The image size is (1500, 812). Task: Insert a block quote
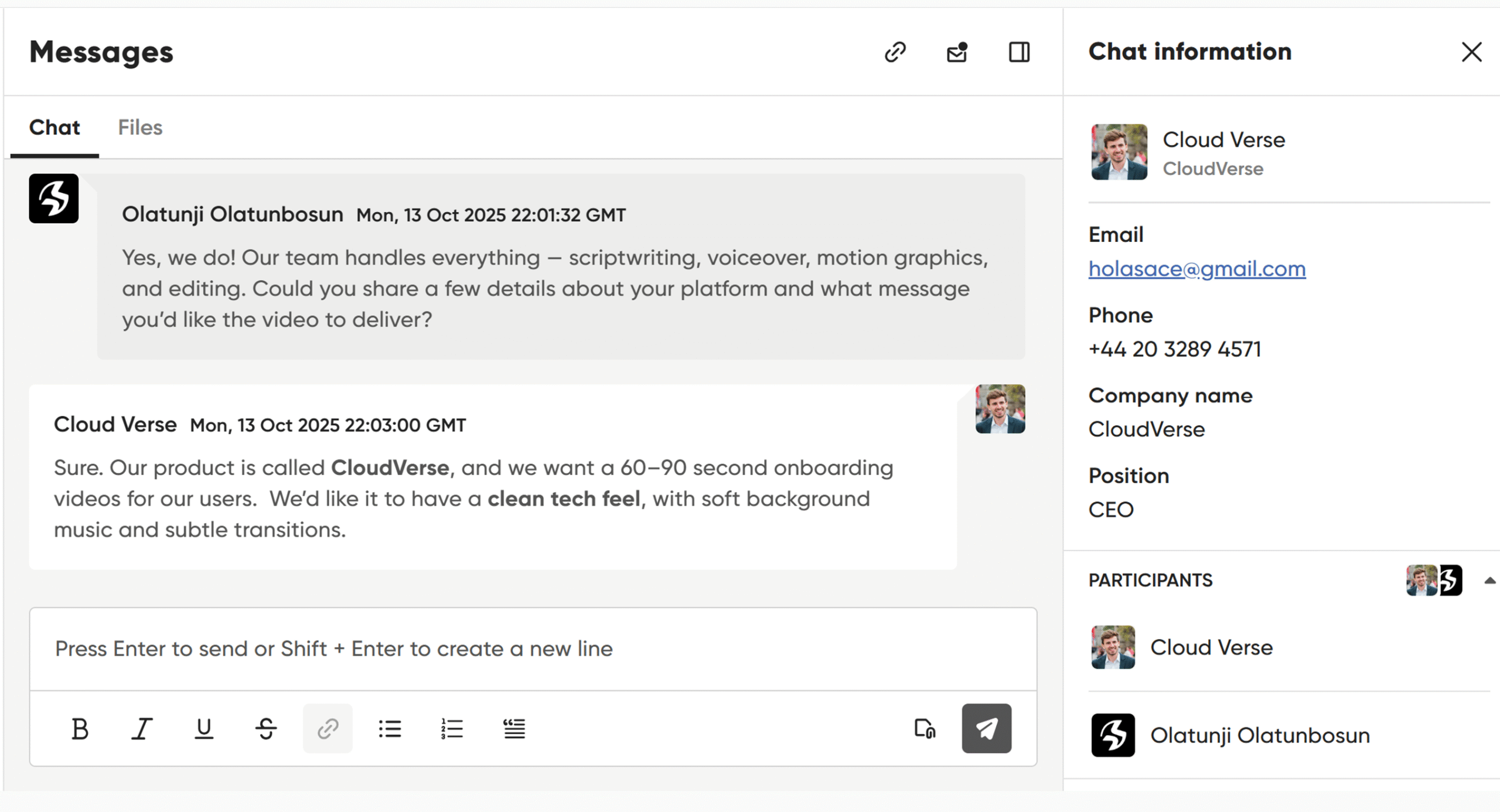point(514,729)
